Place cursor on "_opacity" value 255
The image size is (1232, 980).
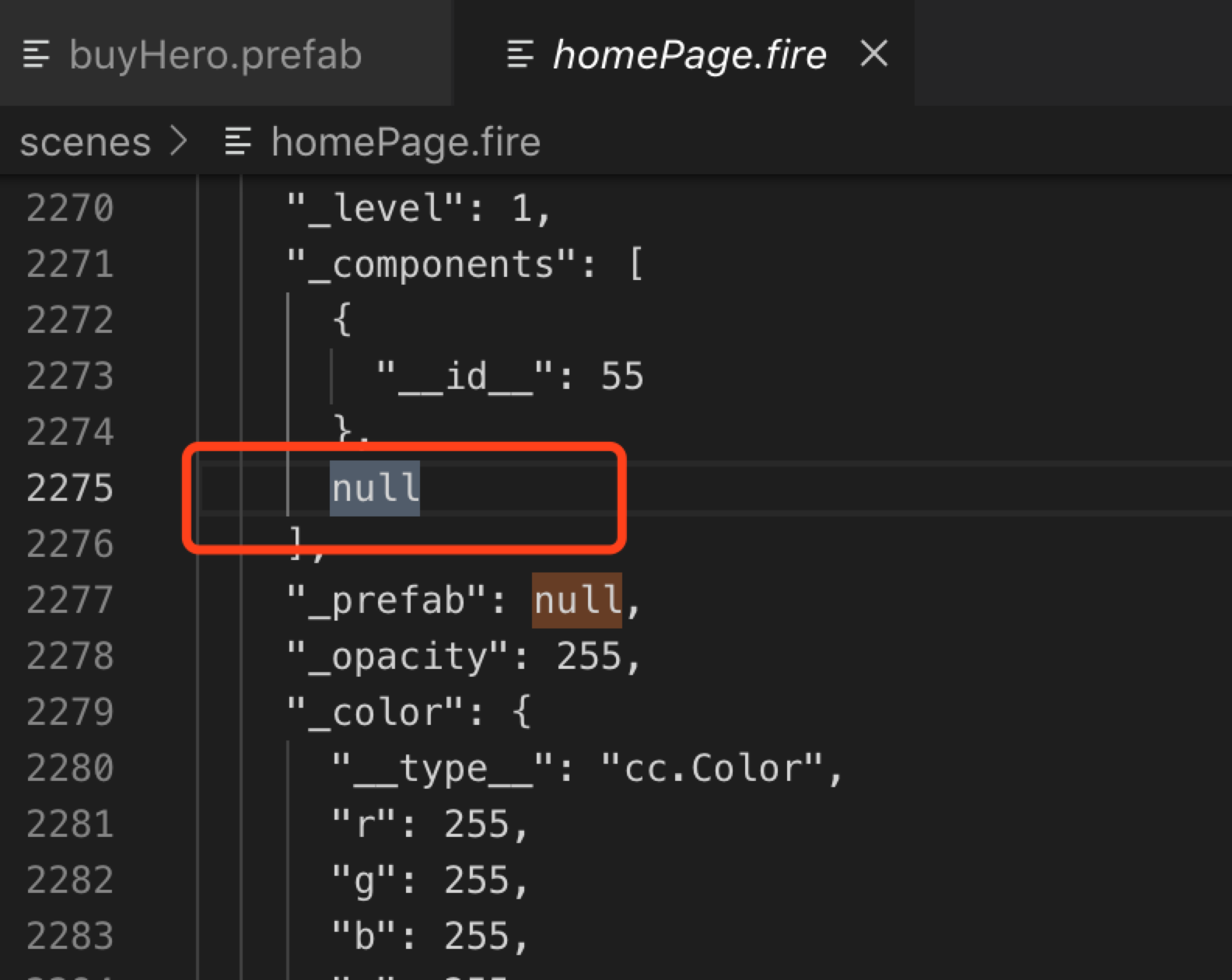tap(588, 656)
